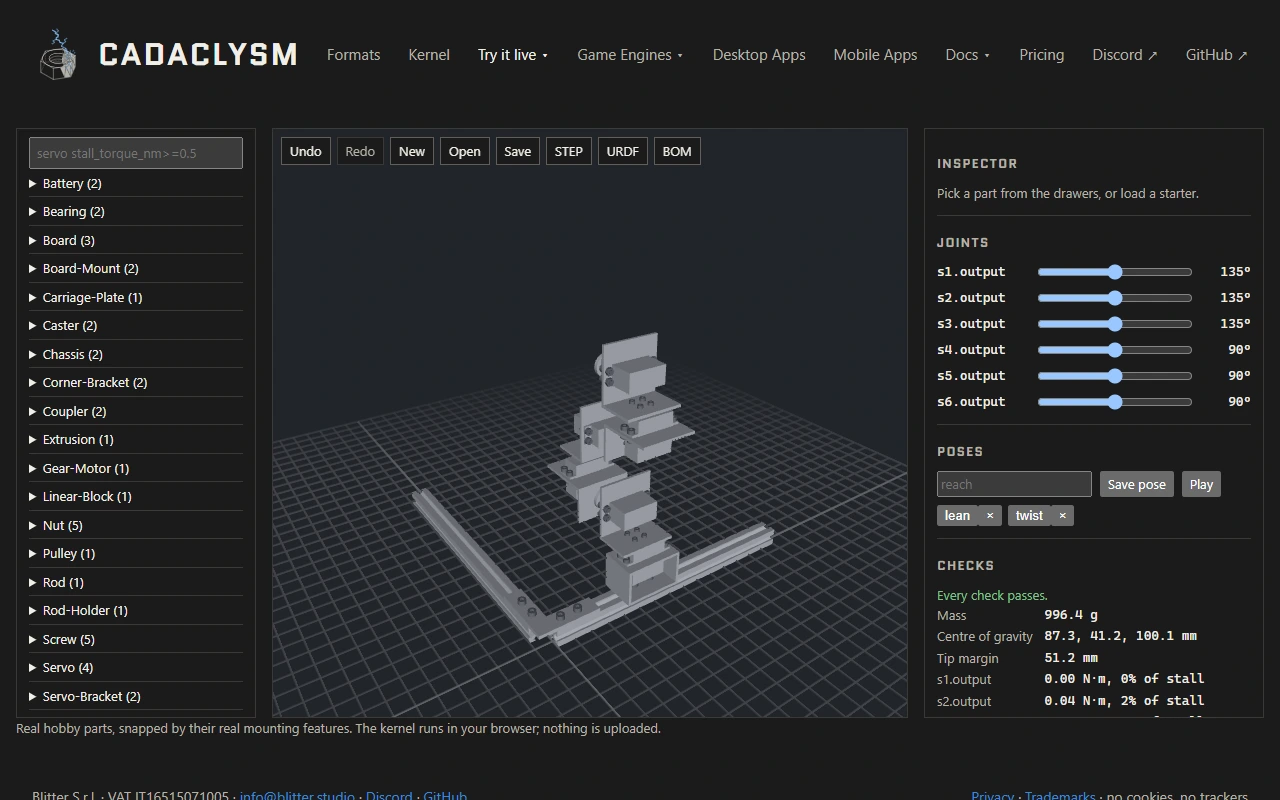
Task: Expand the Coupler (2) drawer
Action: point(136,412)
